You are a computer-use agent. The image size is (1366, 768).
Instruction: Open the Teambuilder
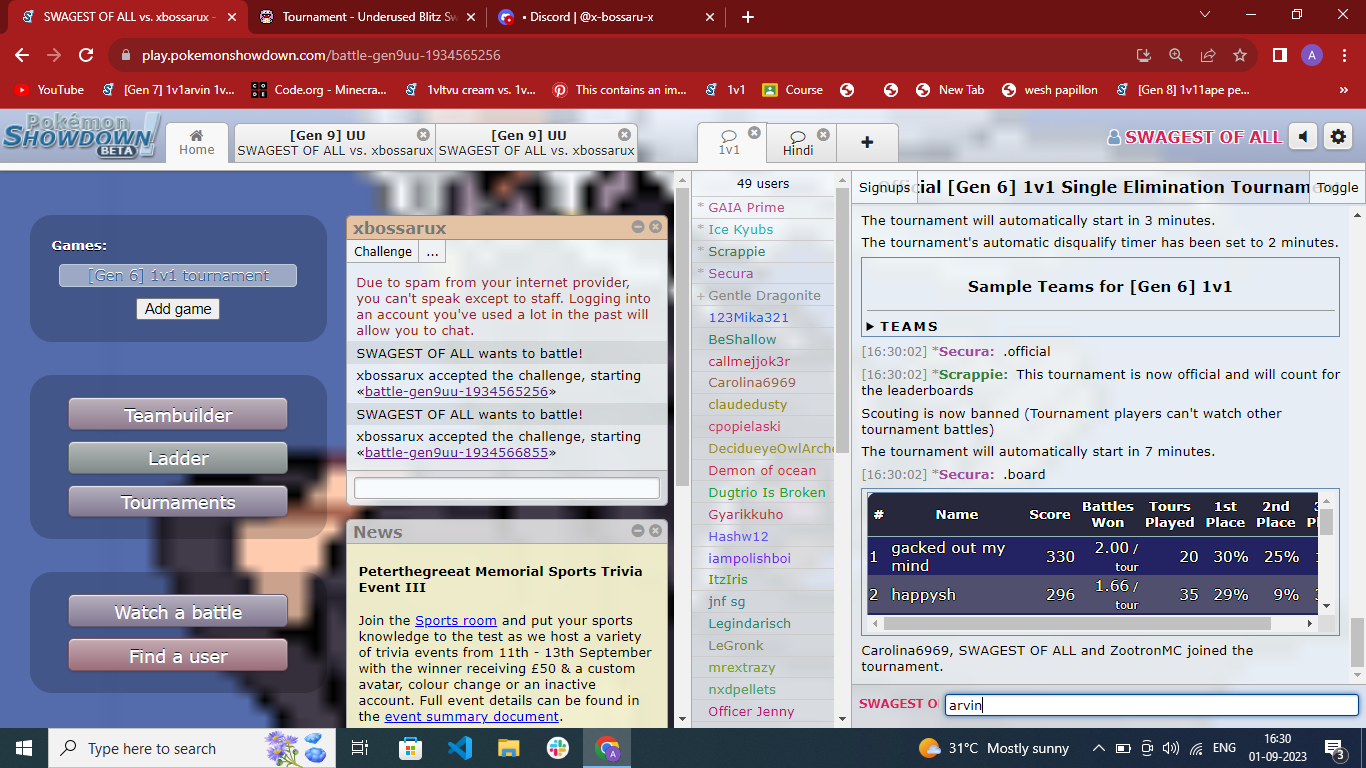(178, 415)
